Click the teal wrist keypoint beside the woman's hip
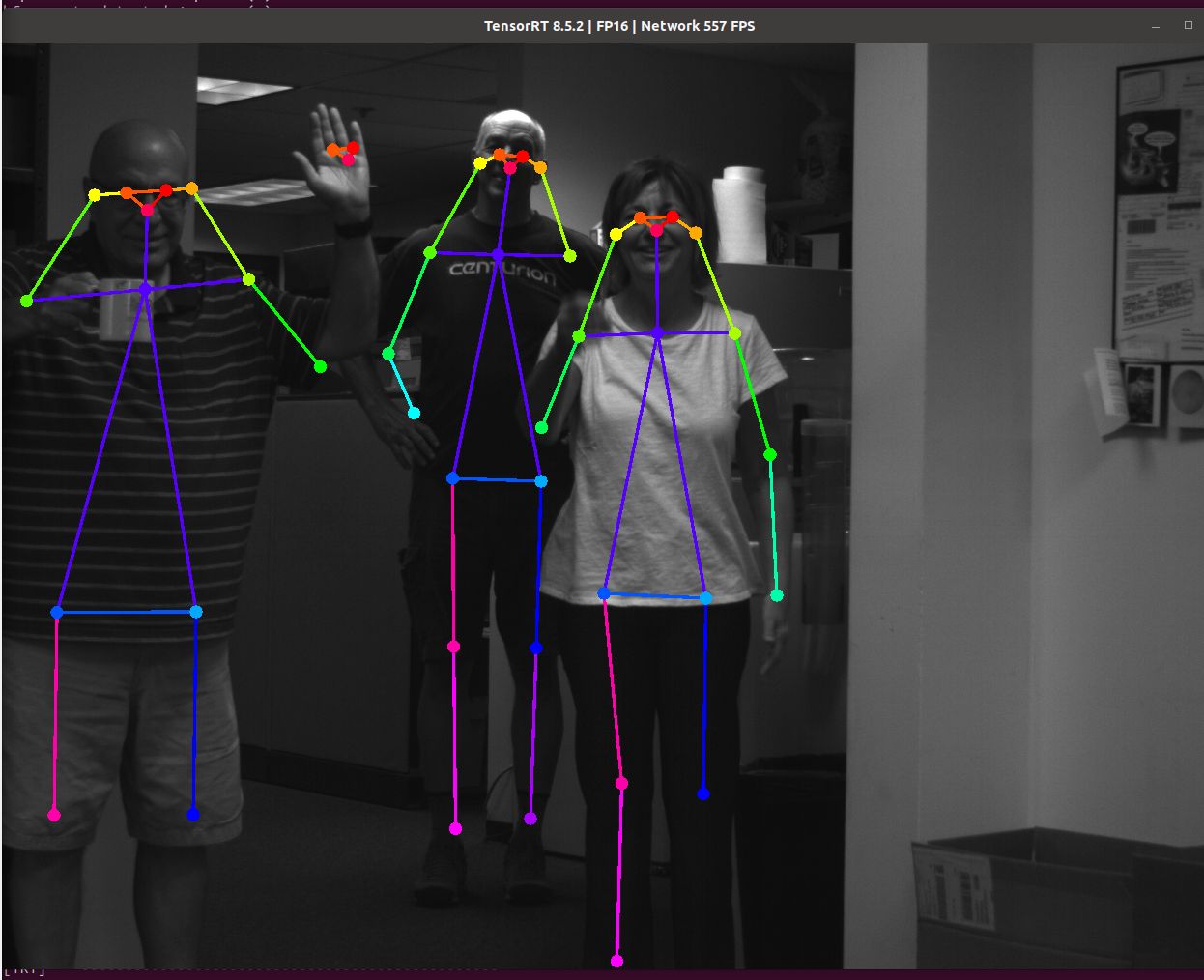Screen dimensions: 1204x980 tap(776, 595)
